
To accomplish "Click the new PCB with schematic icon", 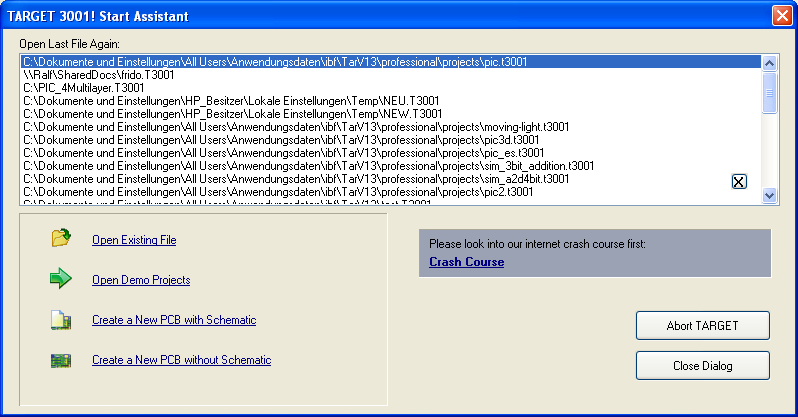I will click(61, 320).
